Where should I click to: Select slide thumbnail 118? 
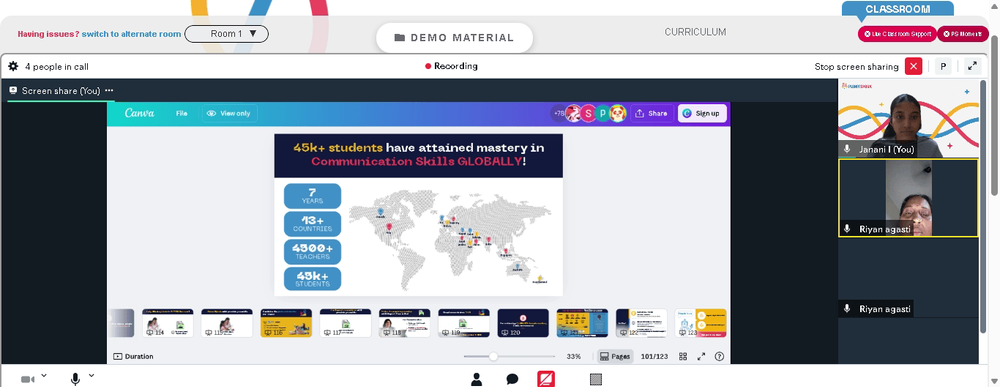(x=404, y=323)
